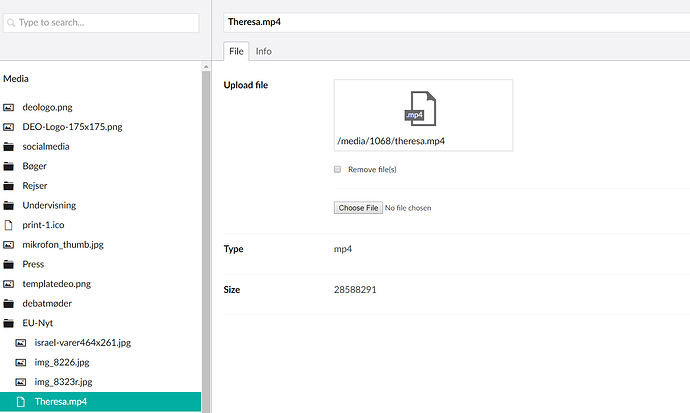Select israel-varer464x261.jpg in the tree
The width and height of the screenshot is (690, 413).
(x=83, y=343)
